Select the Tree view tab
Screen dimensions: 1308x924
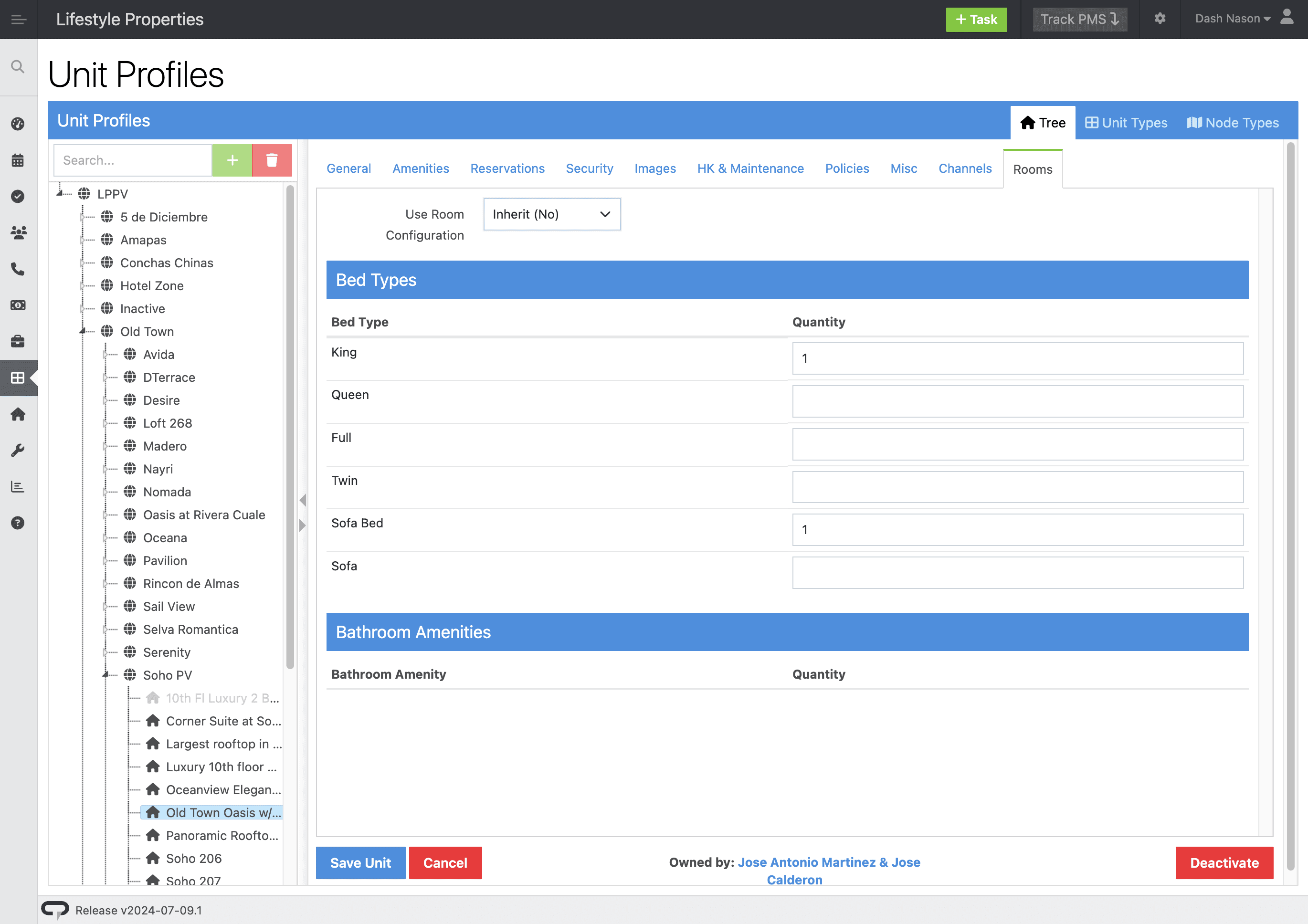(x=1043, y=123)
